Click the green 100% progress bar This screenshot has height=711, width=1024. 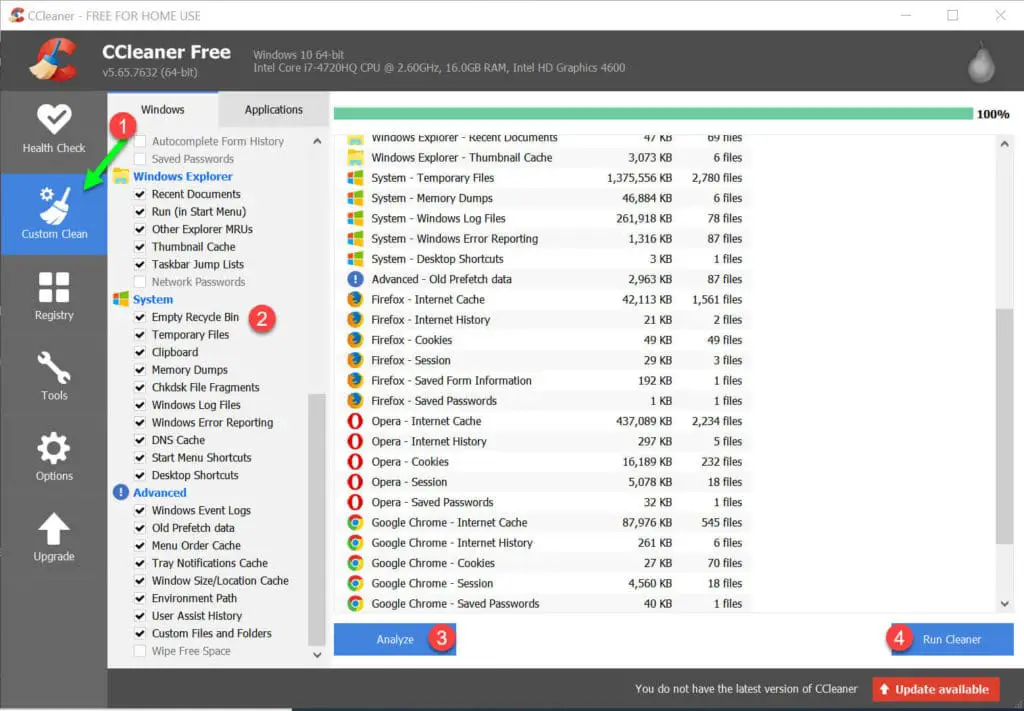click(652, 114)
